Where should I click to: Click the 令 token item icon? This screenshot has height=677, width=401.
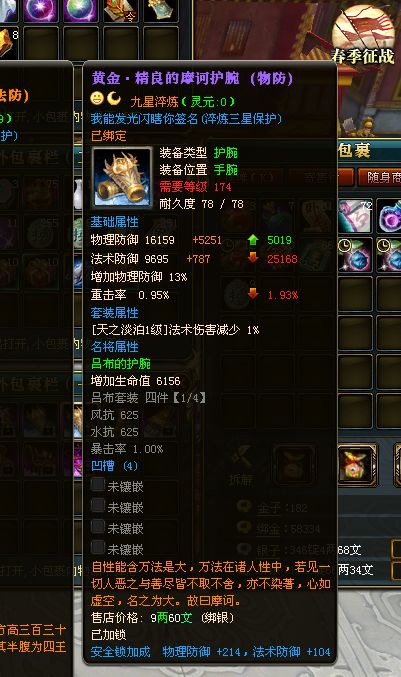[120, 10]
